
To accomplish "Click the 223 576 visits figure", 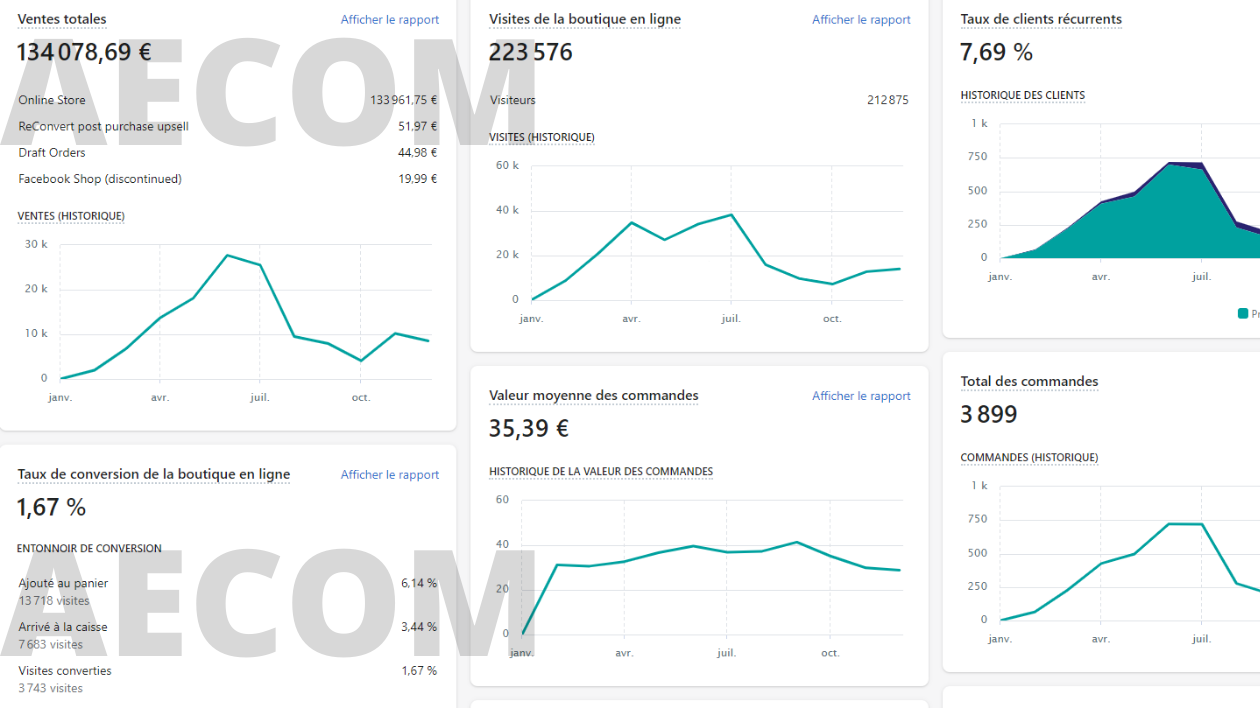I will point(531,52).
